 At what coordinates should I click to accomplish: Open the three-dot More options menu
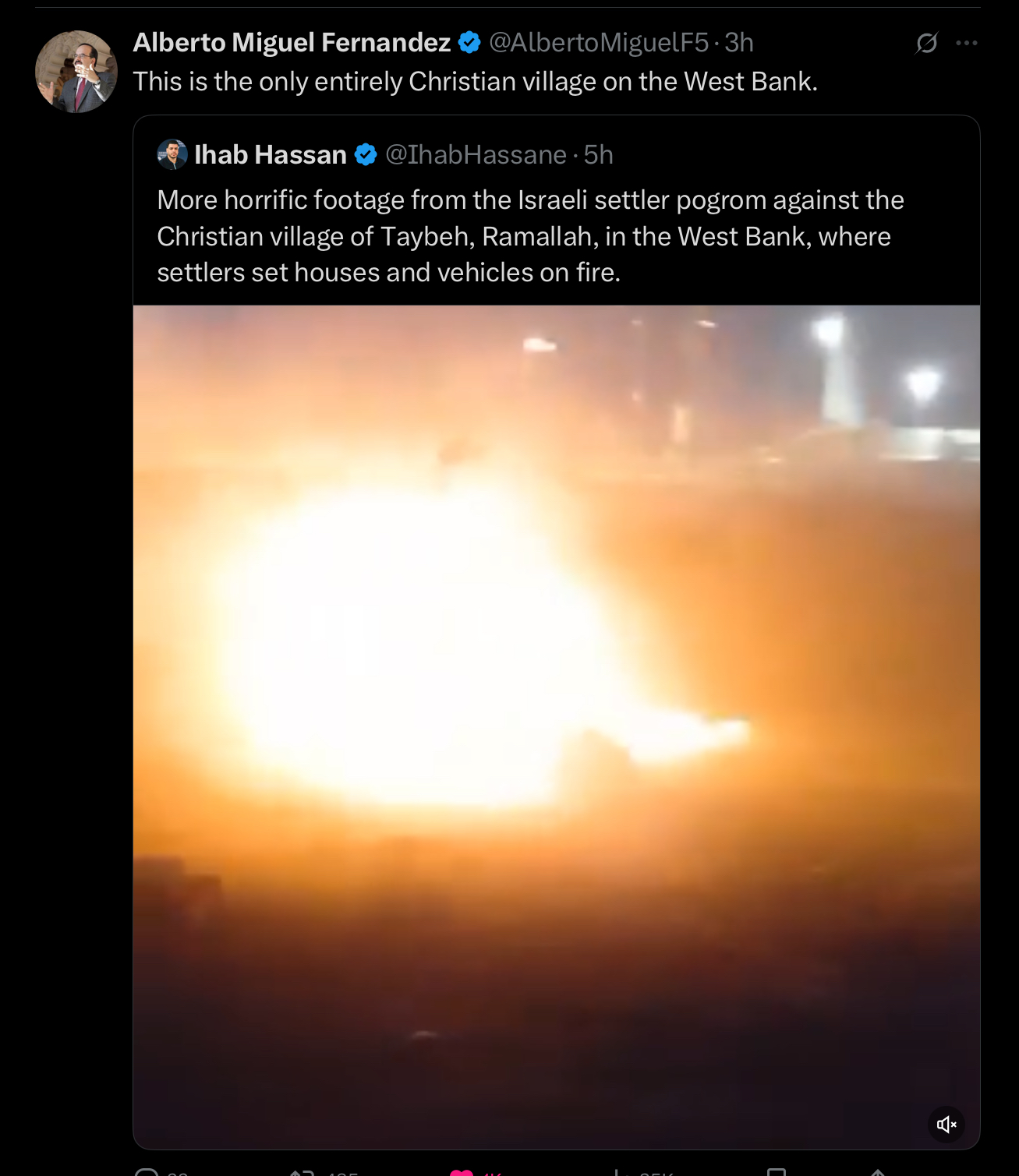(967, 43)
